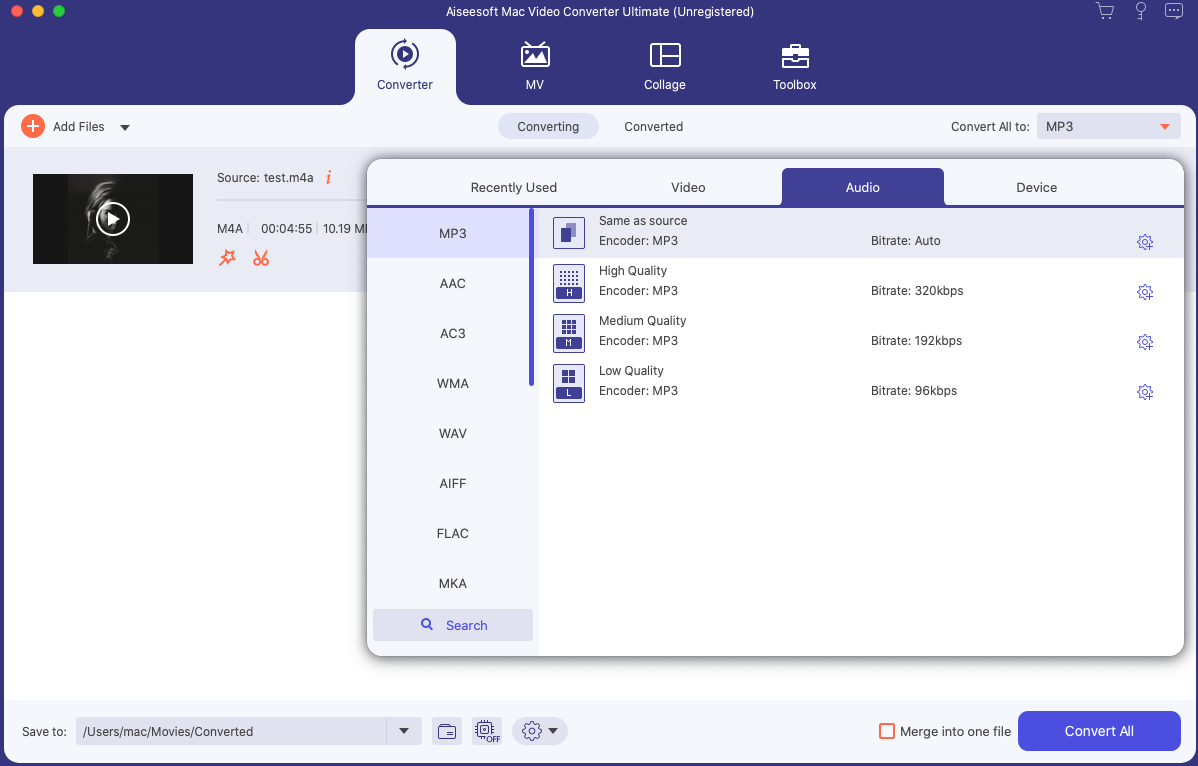The width and height of the screenshot is (1198, 766).
Task: Open custom settings gear for Medium Quality
Action: coord(1145,342)
